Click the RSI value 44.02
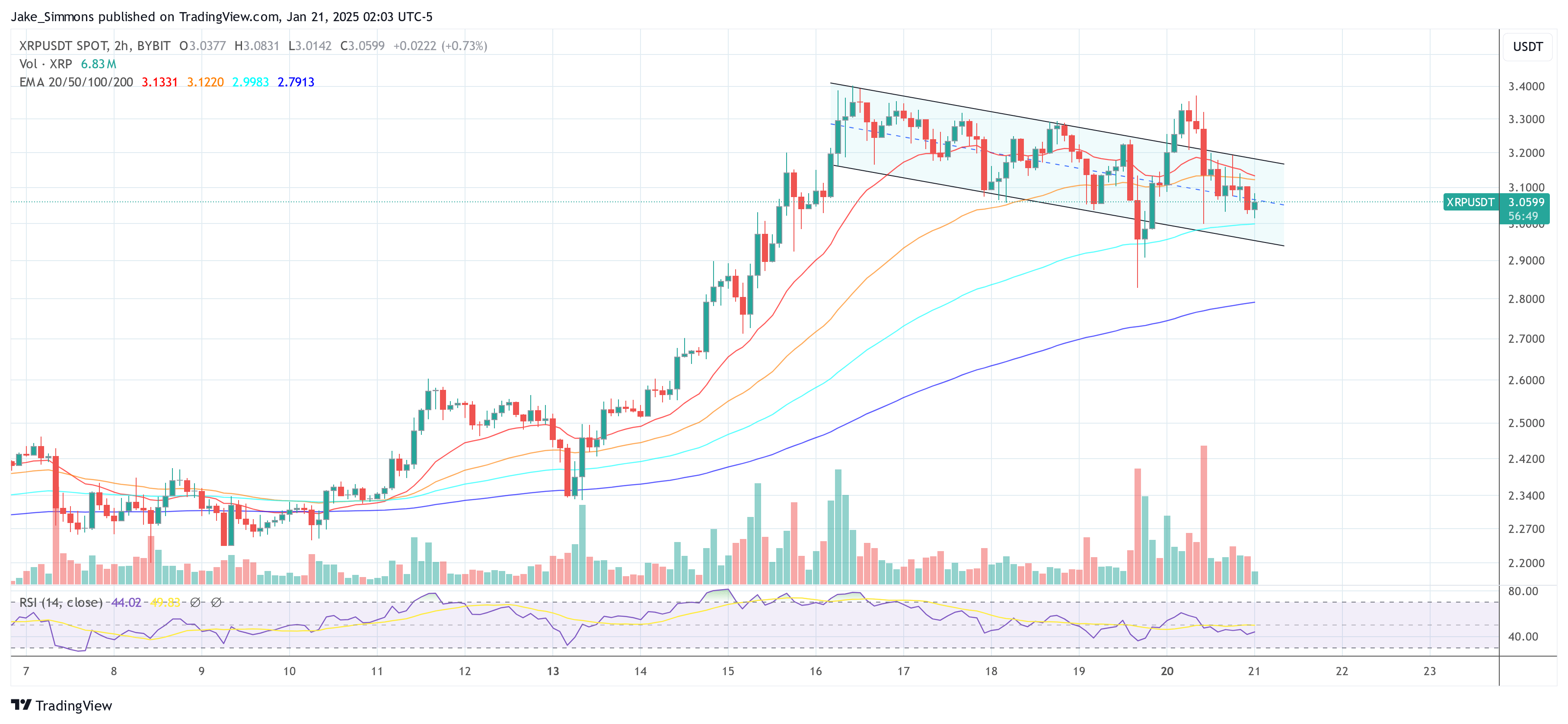 pos(126,602)
